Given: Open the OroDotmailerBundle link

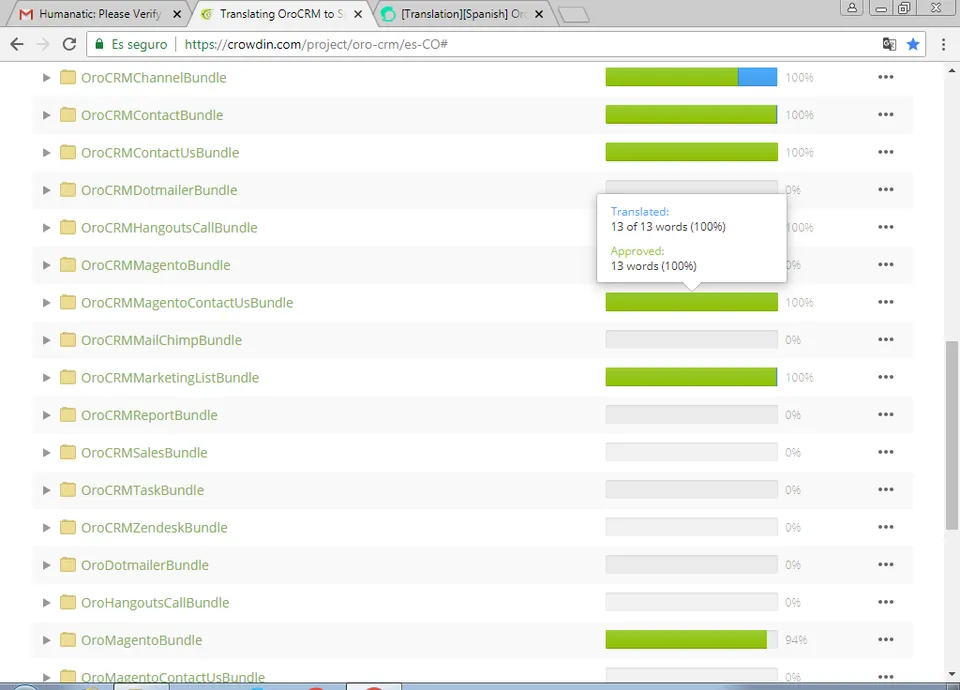Looking at the screenshot, I should pos(144,565).
